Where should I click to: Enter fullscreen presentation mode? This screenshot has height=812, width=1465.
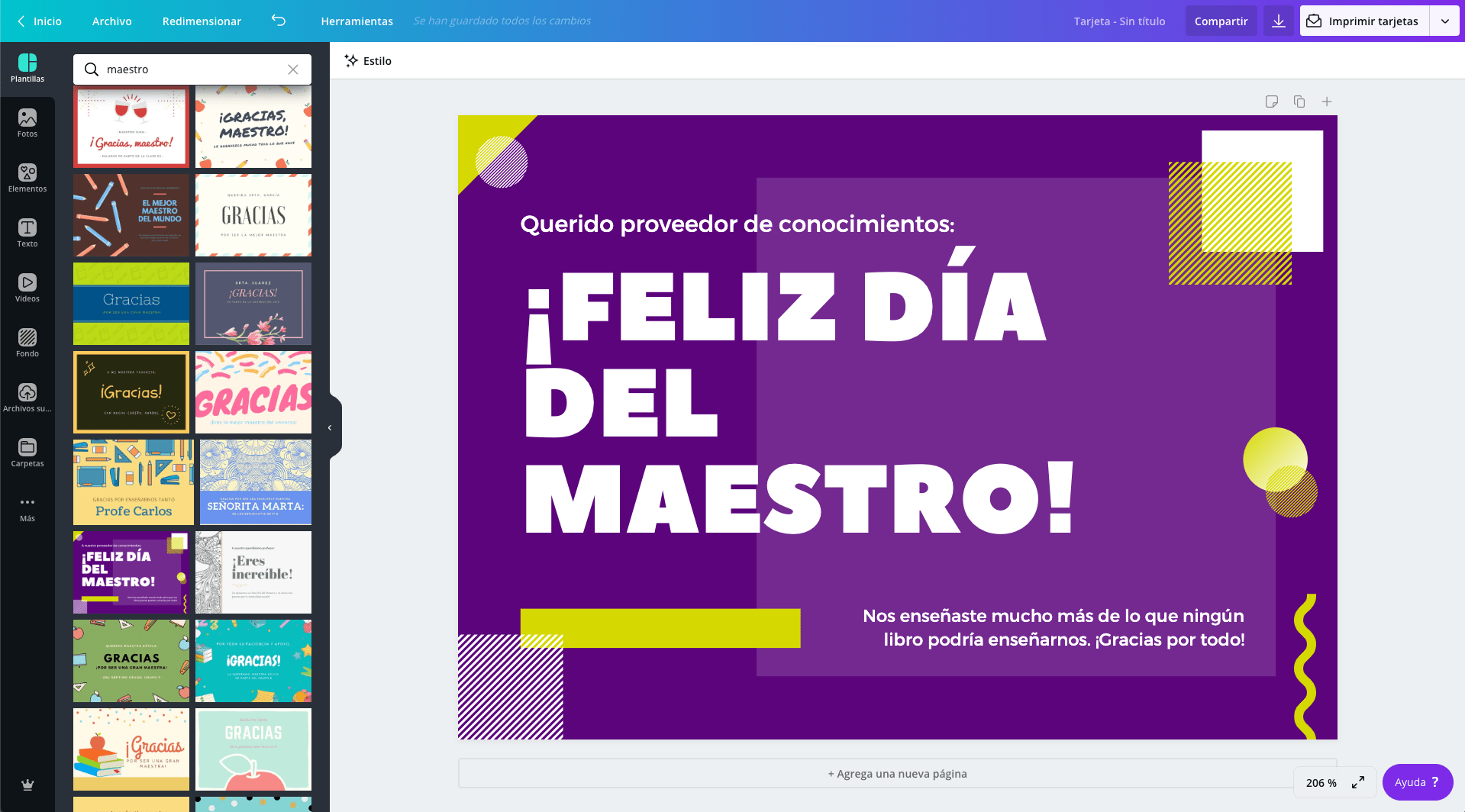1358,782
